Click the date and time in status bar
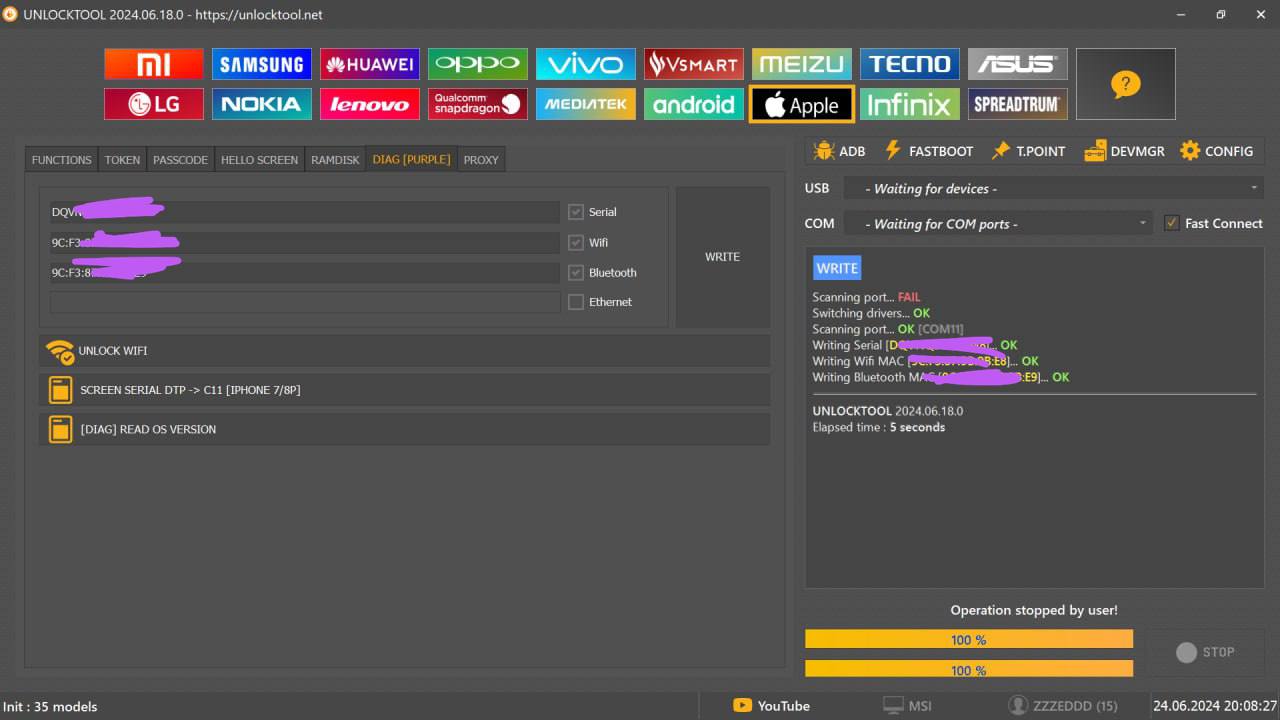 point(1215,706)
